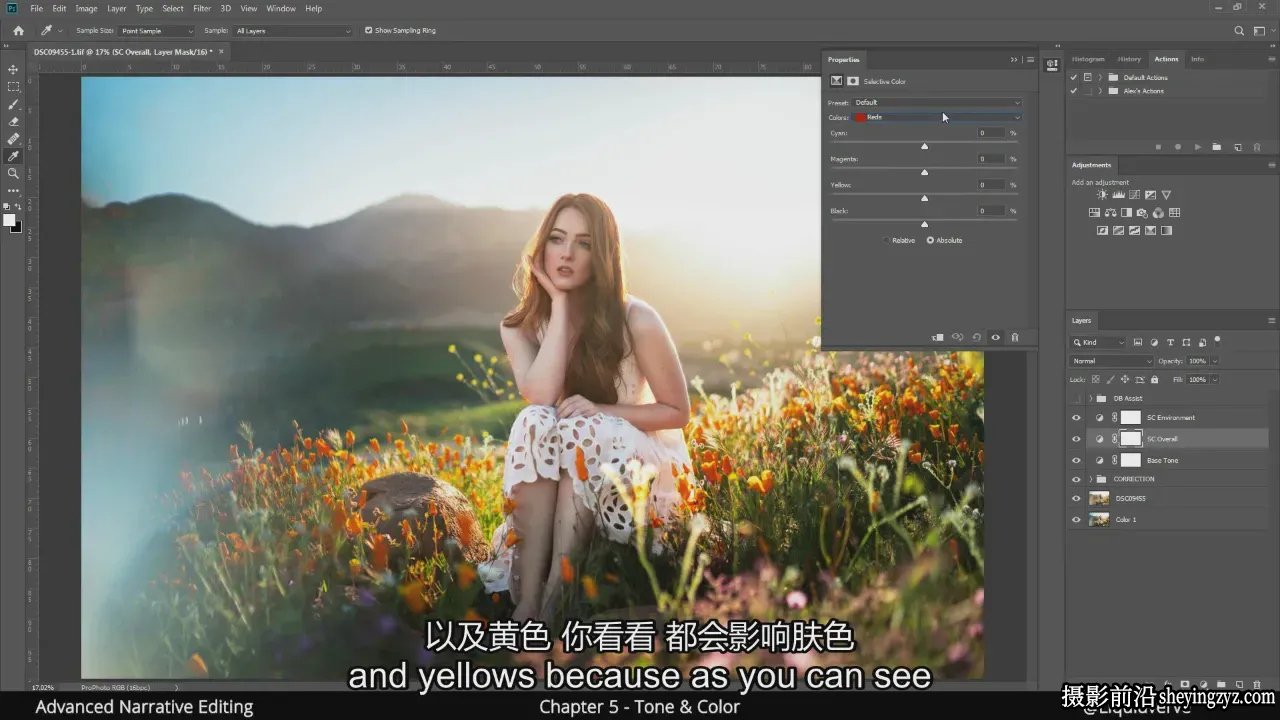Delete the adjustment layer in Properties panel
The width and height of the screenshot is (1280, 720).
1014,338
